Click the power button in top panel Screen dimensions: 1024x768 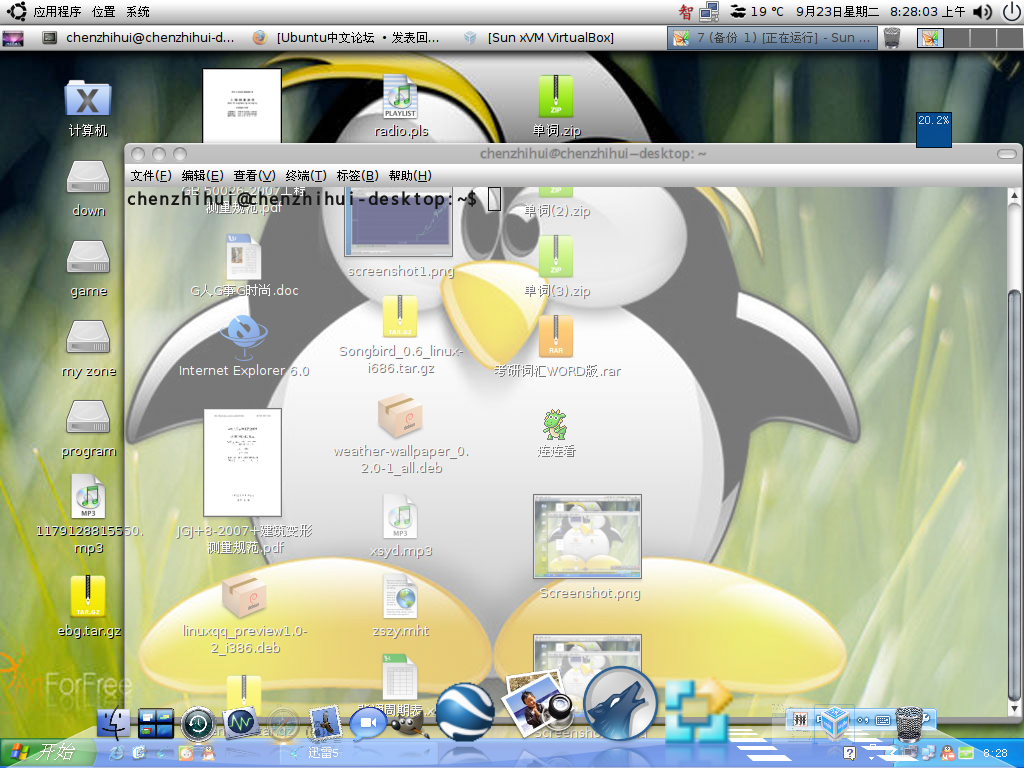coord(1012,12)
